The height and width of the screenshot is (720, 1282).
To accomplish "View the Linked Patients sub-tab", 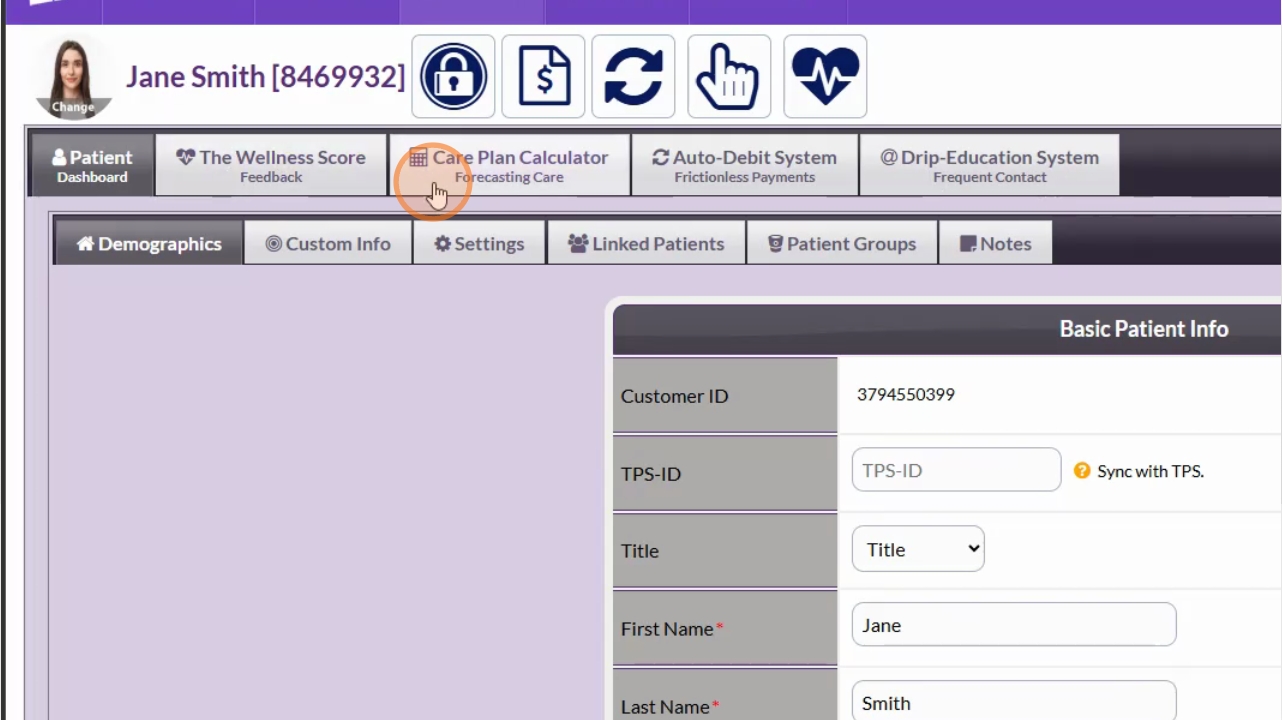I will [x=646, y=243].
